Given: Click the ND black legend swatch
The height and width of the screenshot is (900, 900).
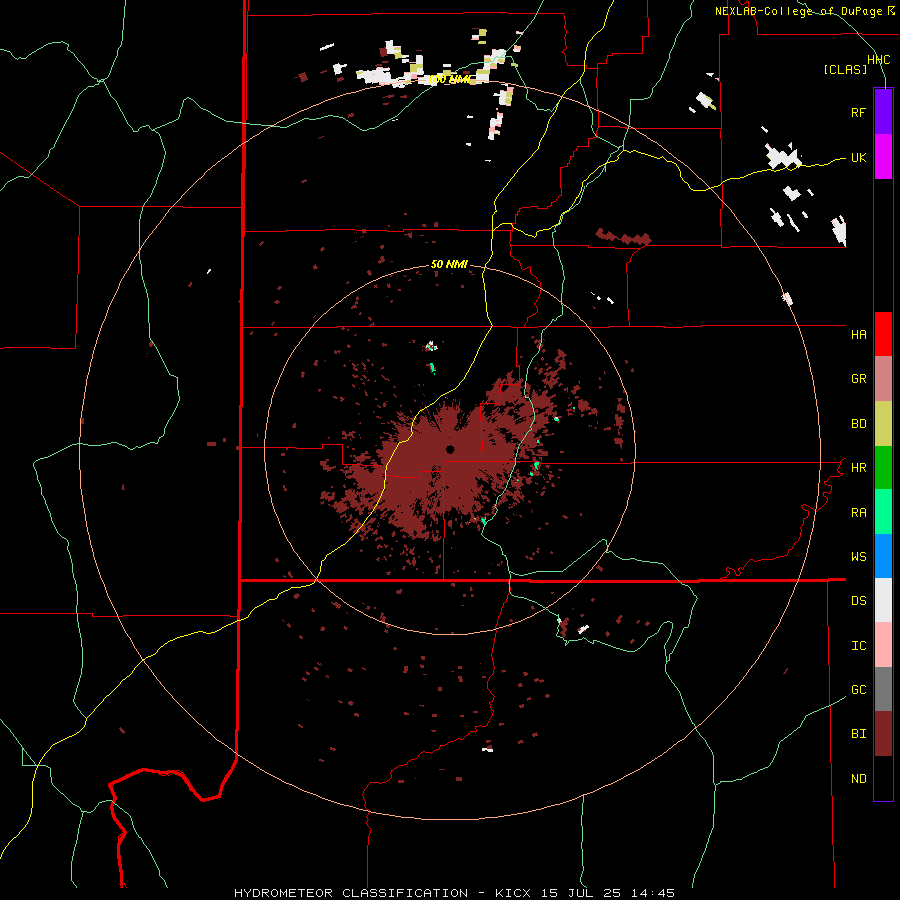Looking at the screenshot, I should click(x=883, y=778).
